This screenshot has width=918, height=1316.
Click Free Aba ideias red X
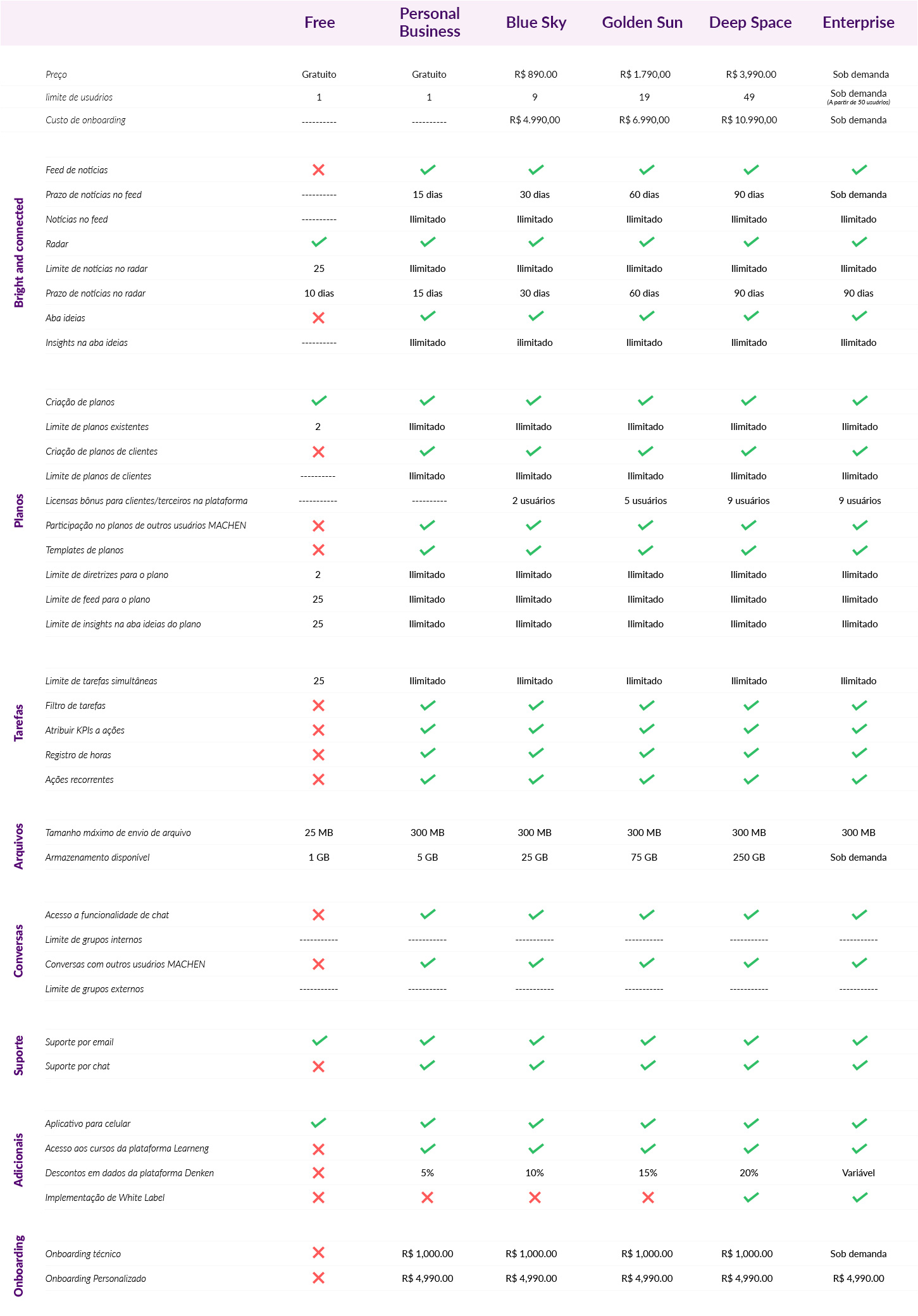pos(318,317)
